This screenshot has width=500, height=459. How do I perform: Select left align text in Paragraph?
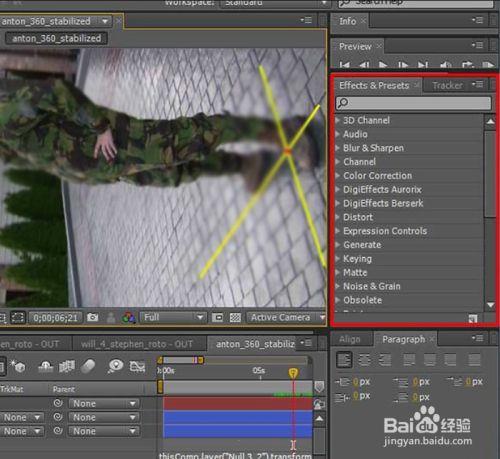[344, 360]
